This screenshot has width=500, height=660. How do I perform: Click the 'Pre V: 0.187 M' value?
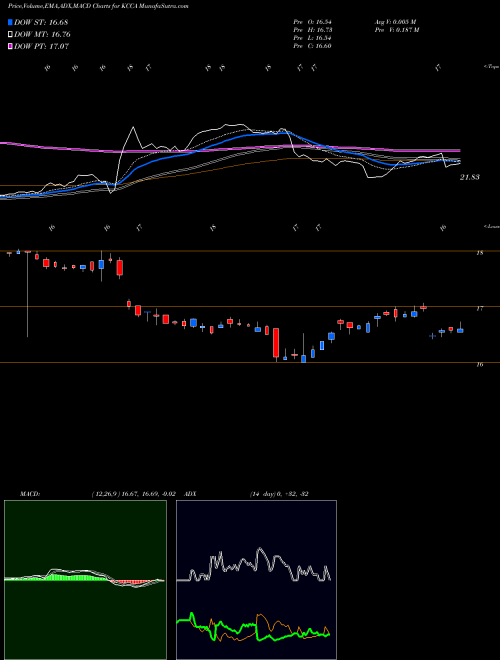coord(396,30)
